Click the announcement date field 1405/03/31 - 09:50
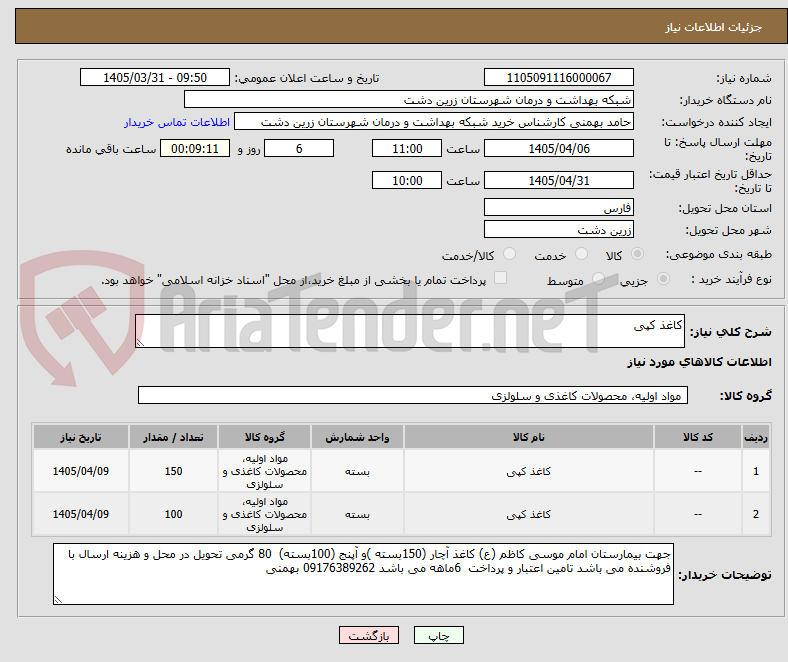Viewport: 788px width, 662px height. [155, 77]
